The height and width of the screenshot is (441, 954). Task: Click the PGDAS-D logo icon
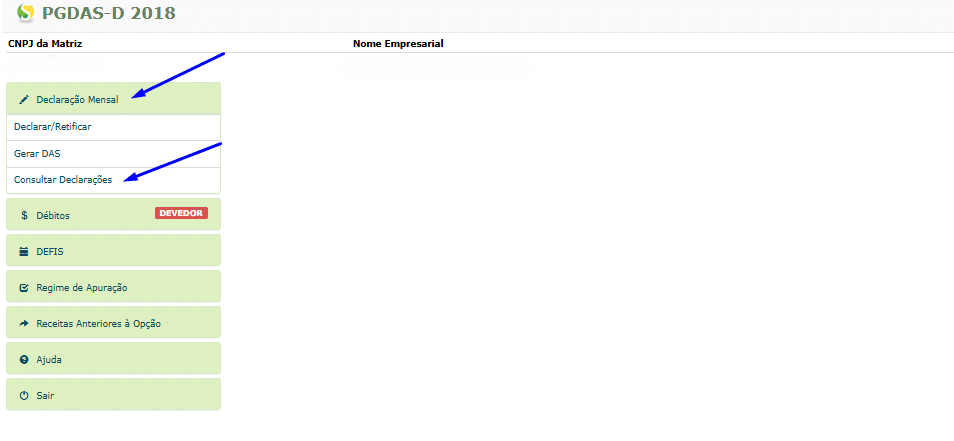[25, 13]
